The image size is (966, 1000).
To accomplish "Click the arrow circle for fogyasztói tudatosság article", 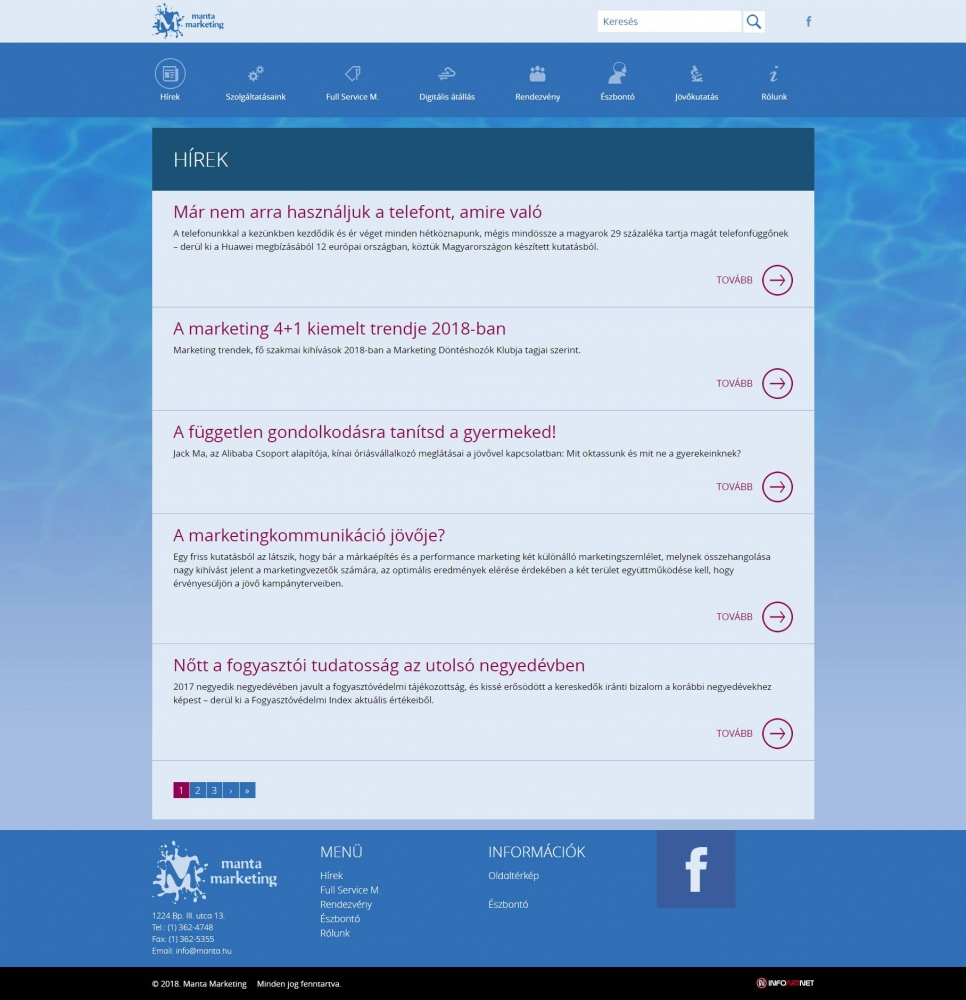I will pyautogui.click(x=777, y=733).
